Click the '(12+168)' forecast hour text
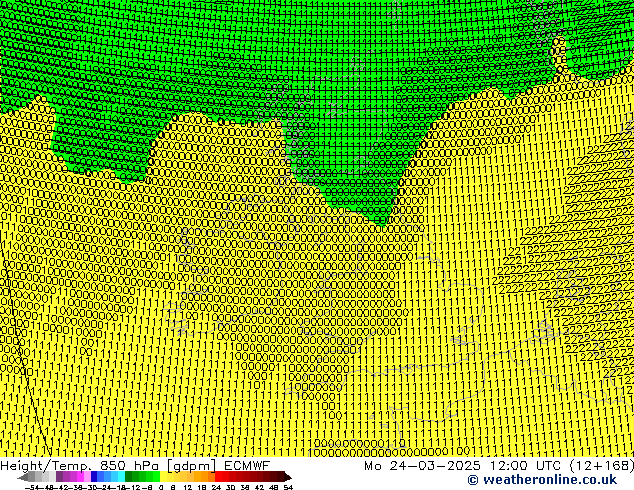The image size is (634, 490). tap(602, 466)
